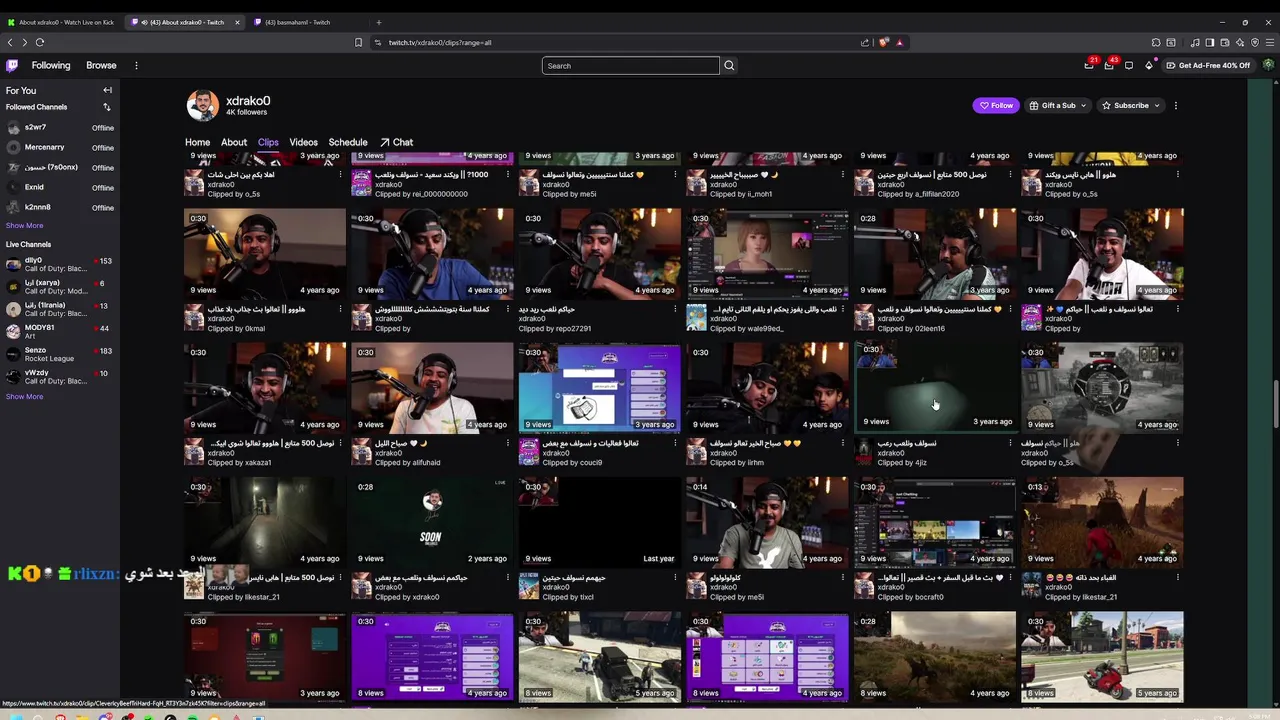This screenshot has height=720, width=1280.
Task: Open followed channel Mercenarry
Action: (60, 147)
